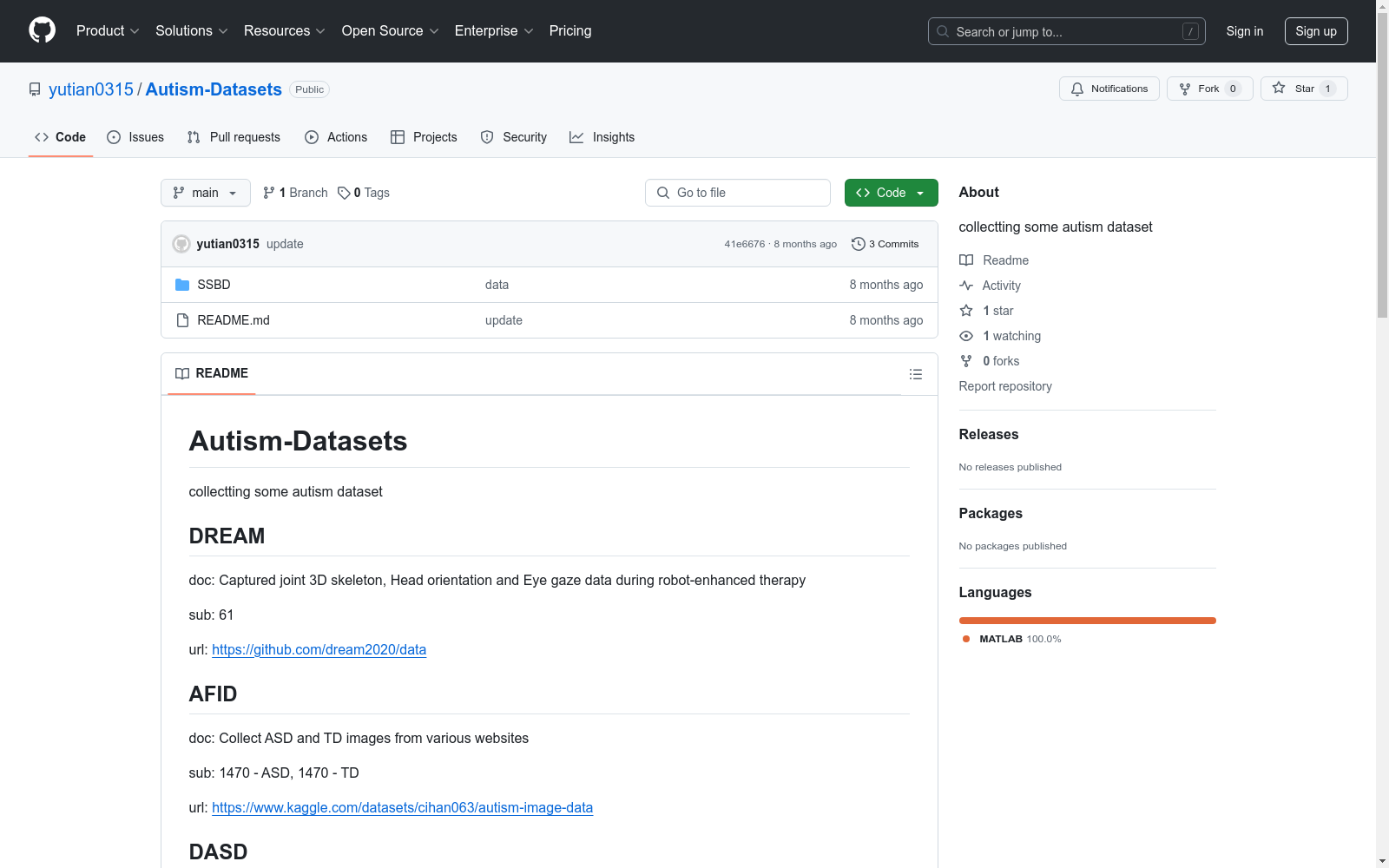Click the Notifications bell button

point(1109,89)
